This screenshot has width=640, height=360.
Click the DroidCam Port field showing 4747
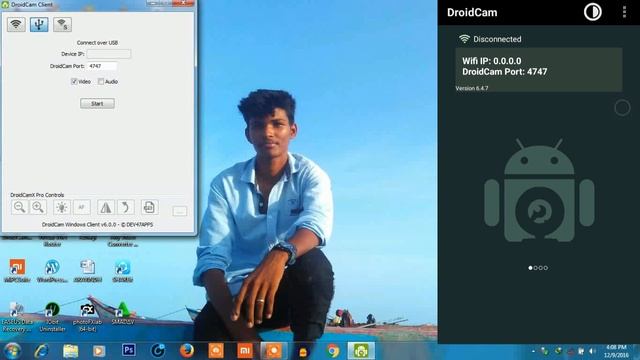pos(102,66)
